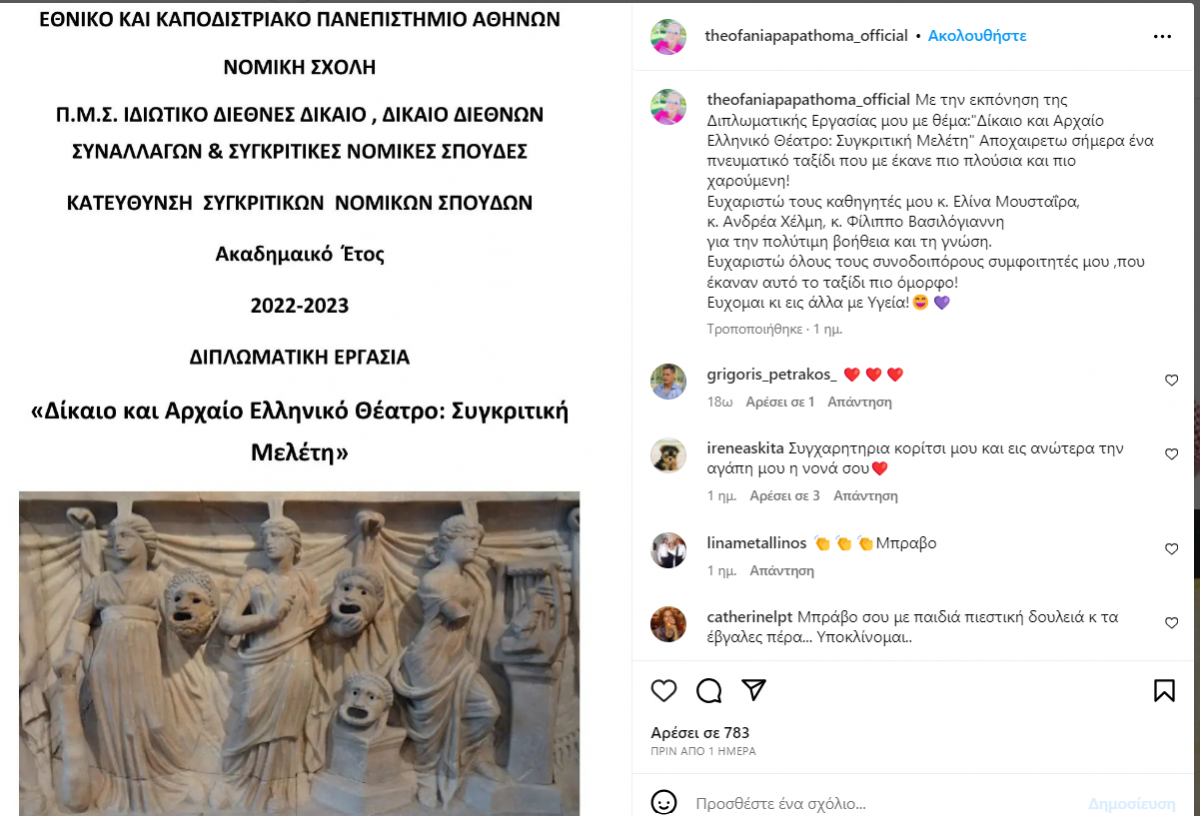Like ireneaskita comment heart
The image size is (1200, 816).
click(x=1171, y=454)
